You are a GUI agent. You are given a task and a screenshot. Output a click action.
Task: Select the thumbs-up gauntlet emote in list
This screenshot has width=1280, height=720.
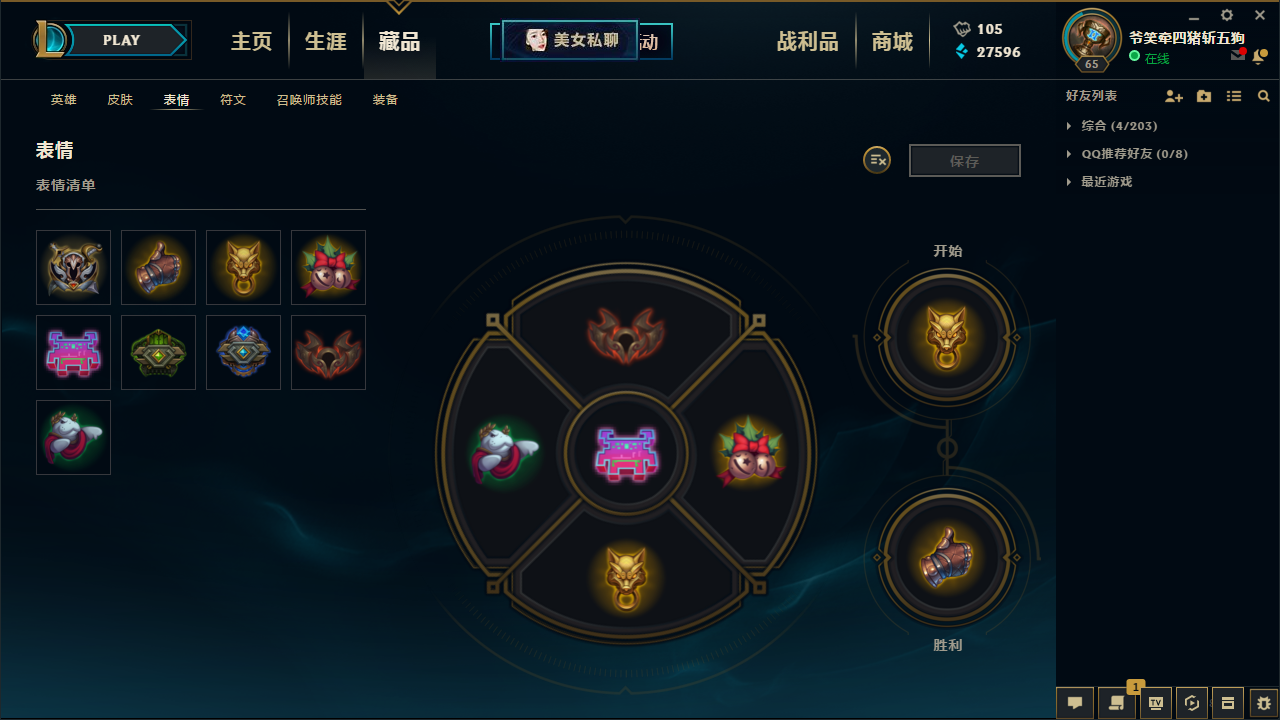tap(158, 267)
